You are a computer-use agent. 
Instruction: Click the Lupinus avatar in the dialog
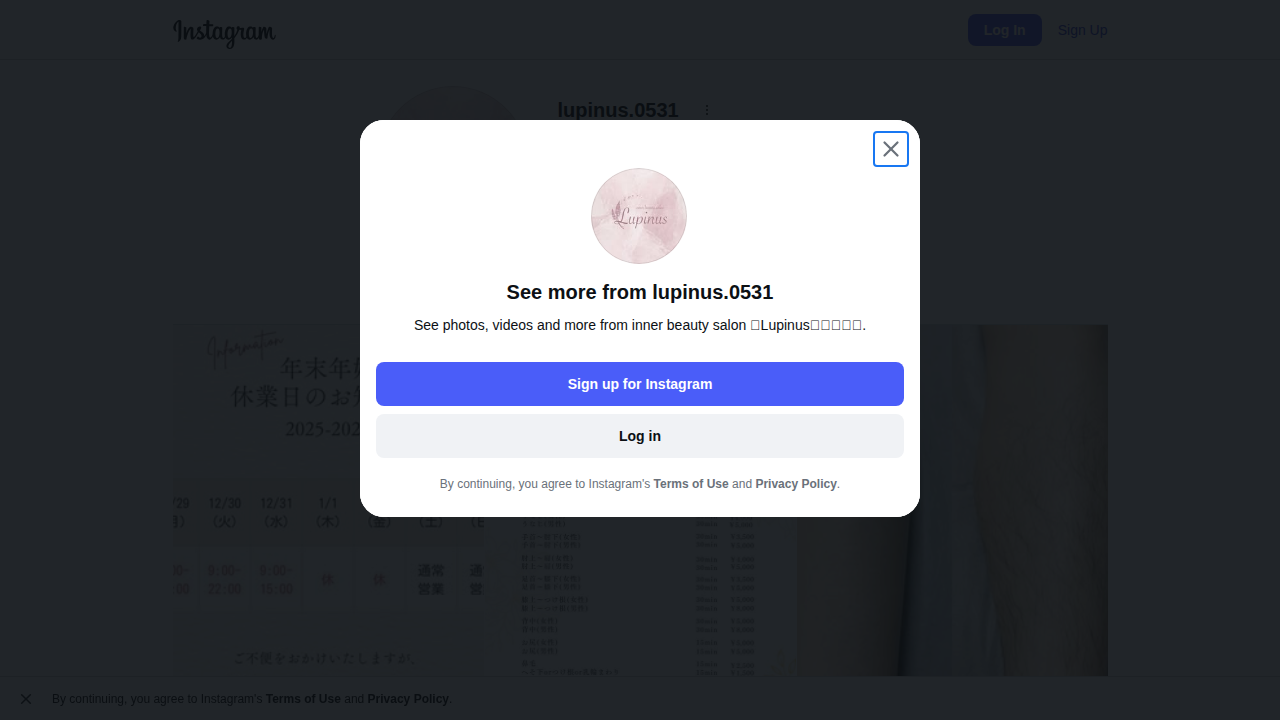point(639,216)
